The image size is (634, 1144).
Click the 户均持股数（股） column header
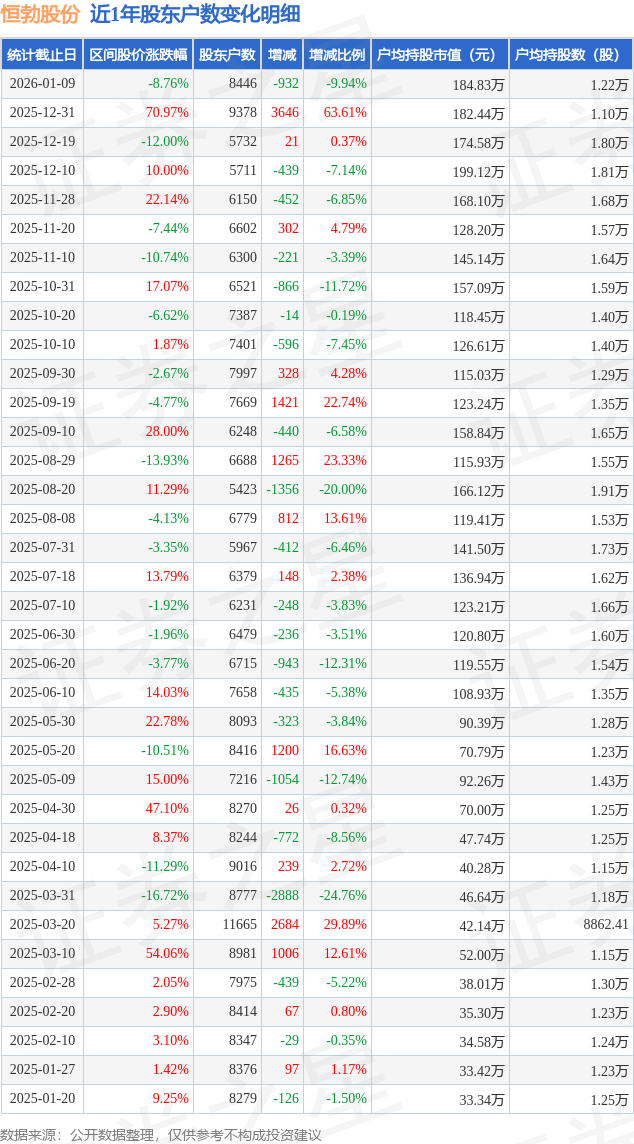coord(571,55)
